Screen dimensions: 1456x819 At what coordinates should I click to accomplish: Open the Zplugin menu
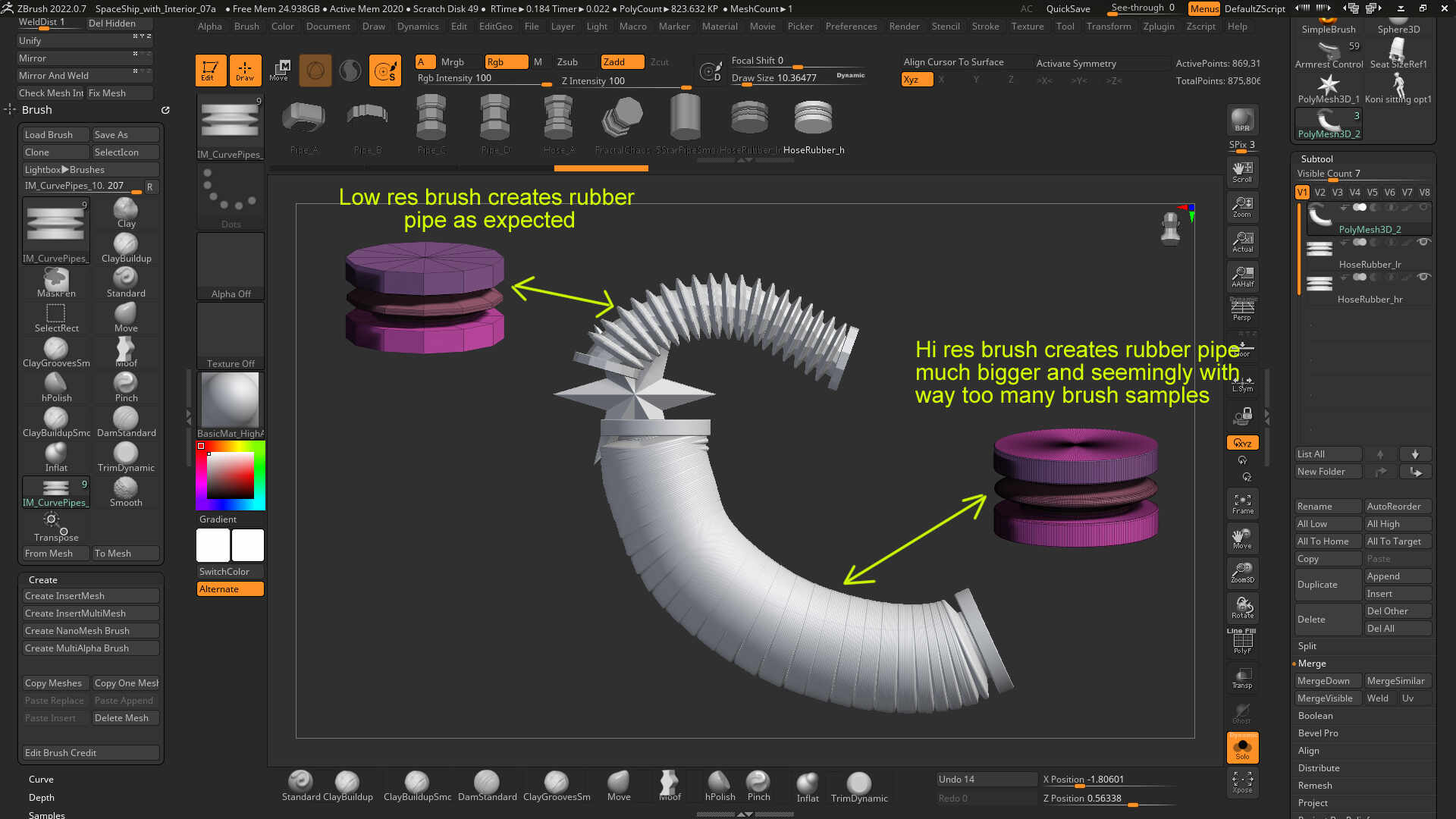(1158, 26)
